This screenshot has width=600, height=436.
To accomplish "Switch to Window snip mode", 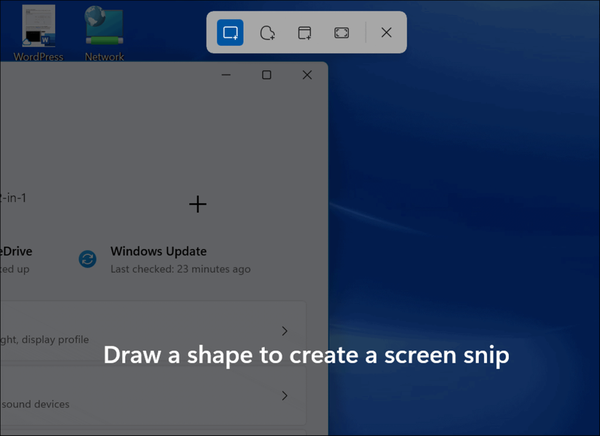I will (x=305, y=33).
